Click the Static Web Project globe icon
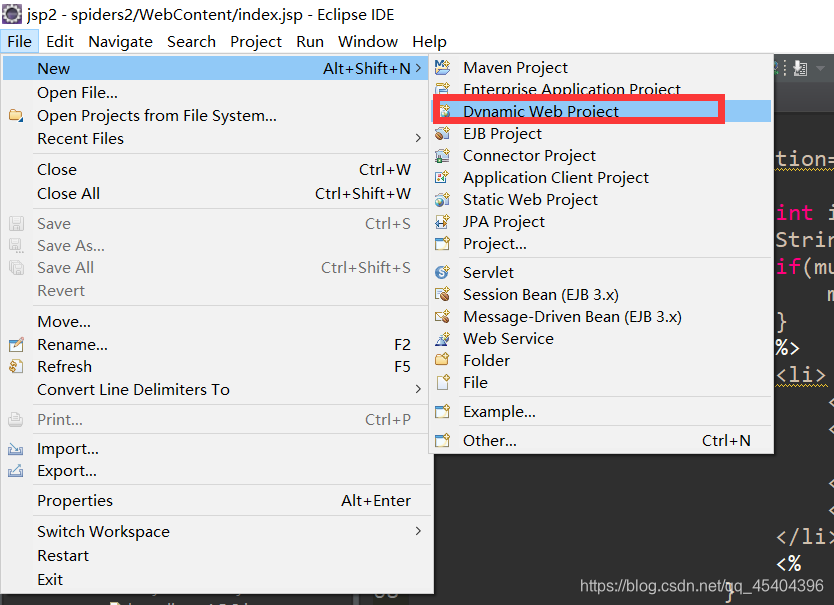 [443, 200]
